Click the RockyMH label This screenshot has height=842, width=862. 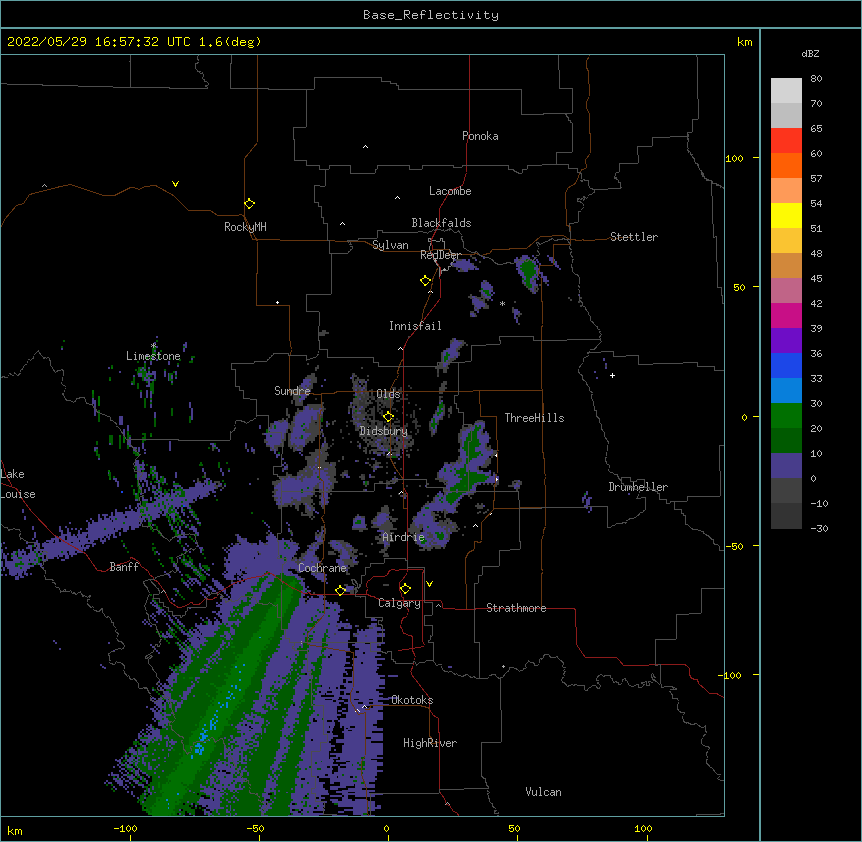coord(245,227)
